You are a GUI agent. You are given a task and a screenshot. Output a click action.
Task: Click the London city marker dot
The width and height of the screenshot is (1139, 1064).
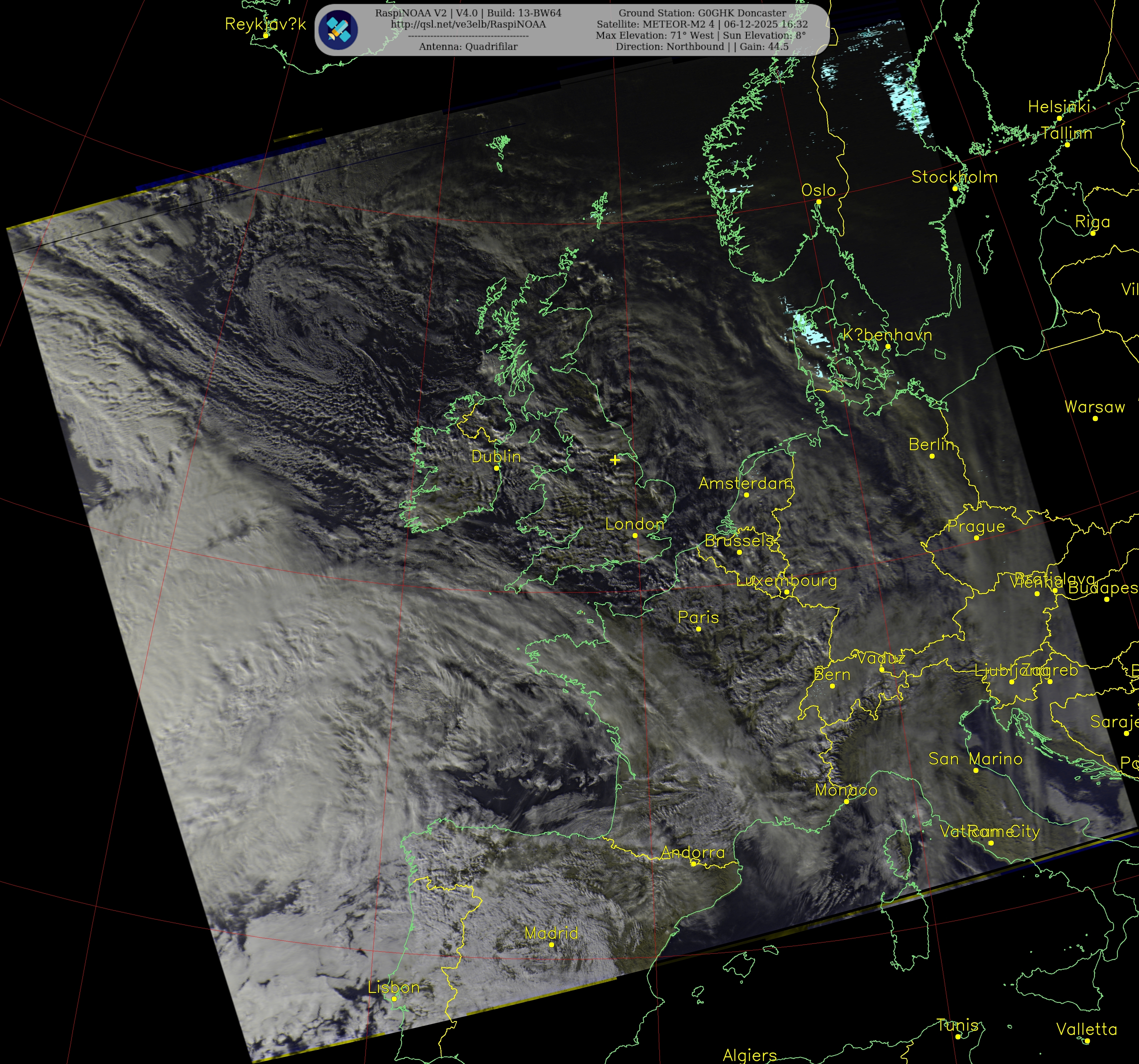coord(635,535)
